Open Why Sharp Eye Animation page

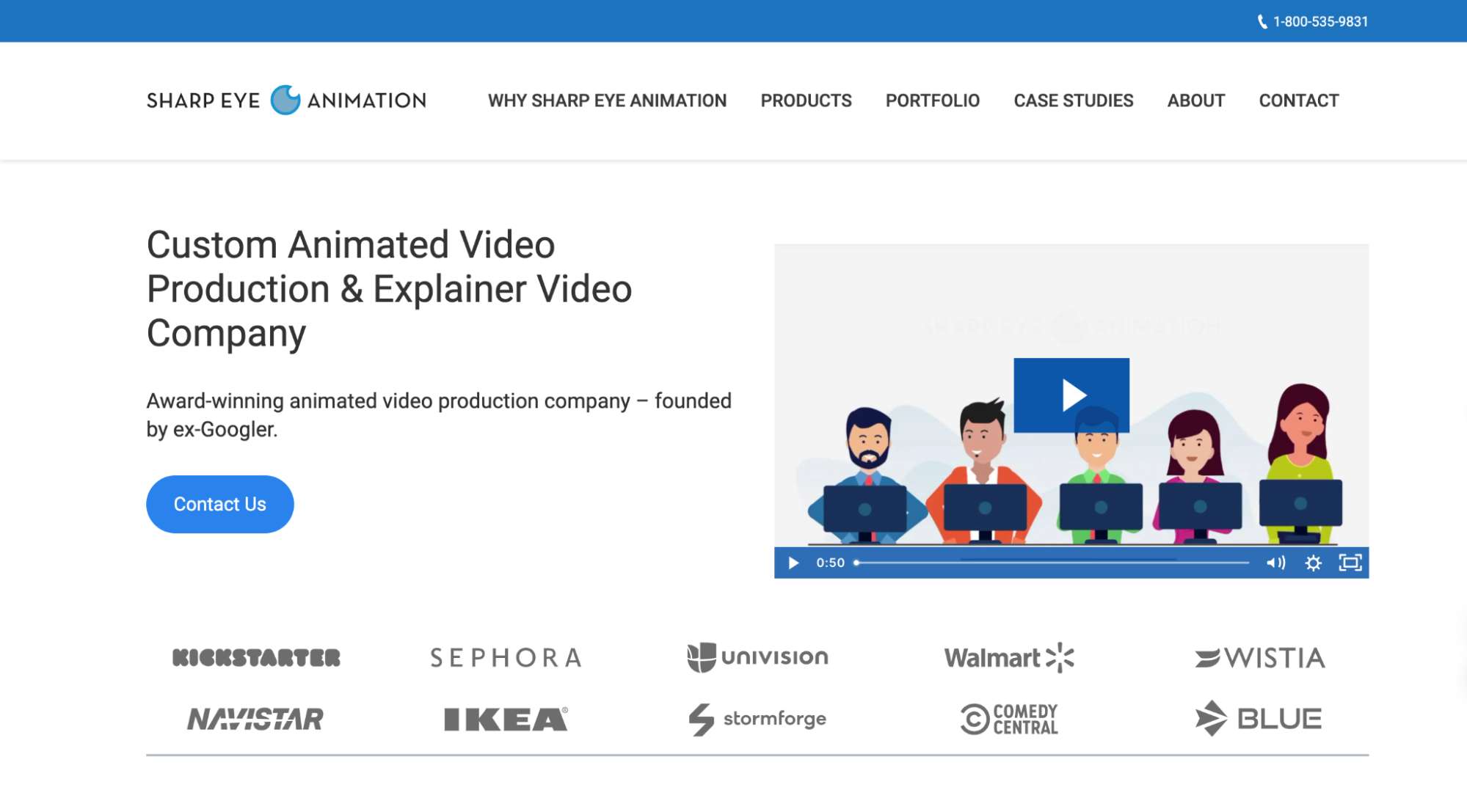point(607,100)
